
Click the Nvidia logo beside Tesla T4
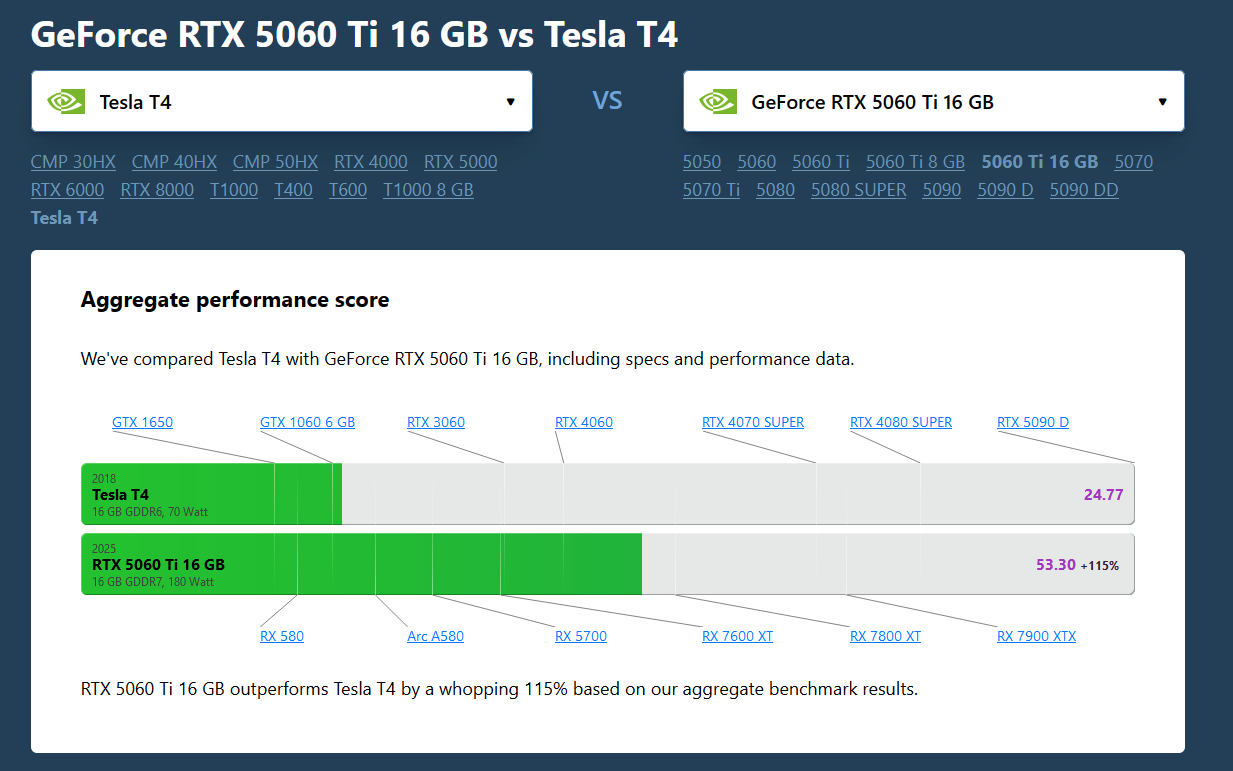(x=66, y=101)
